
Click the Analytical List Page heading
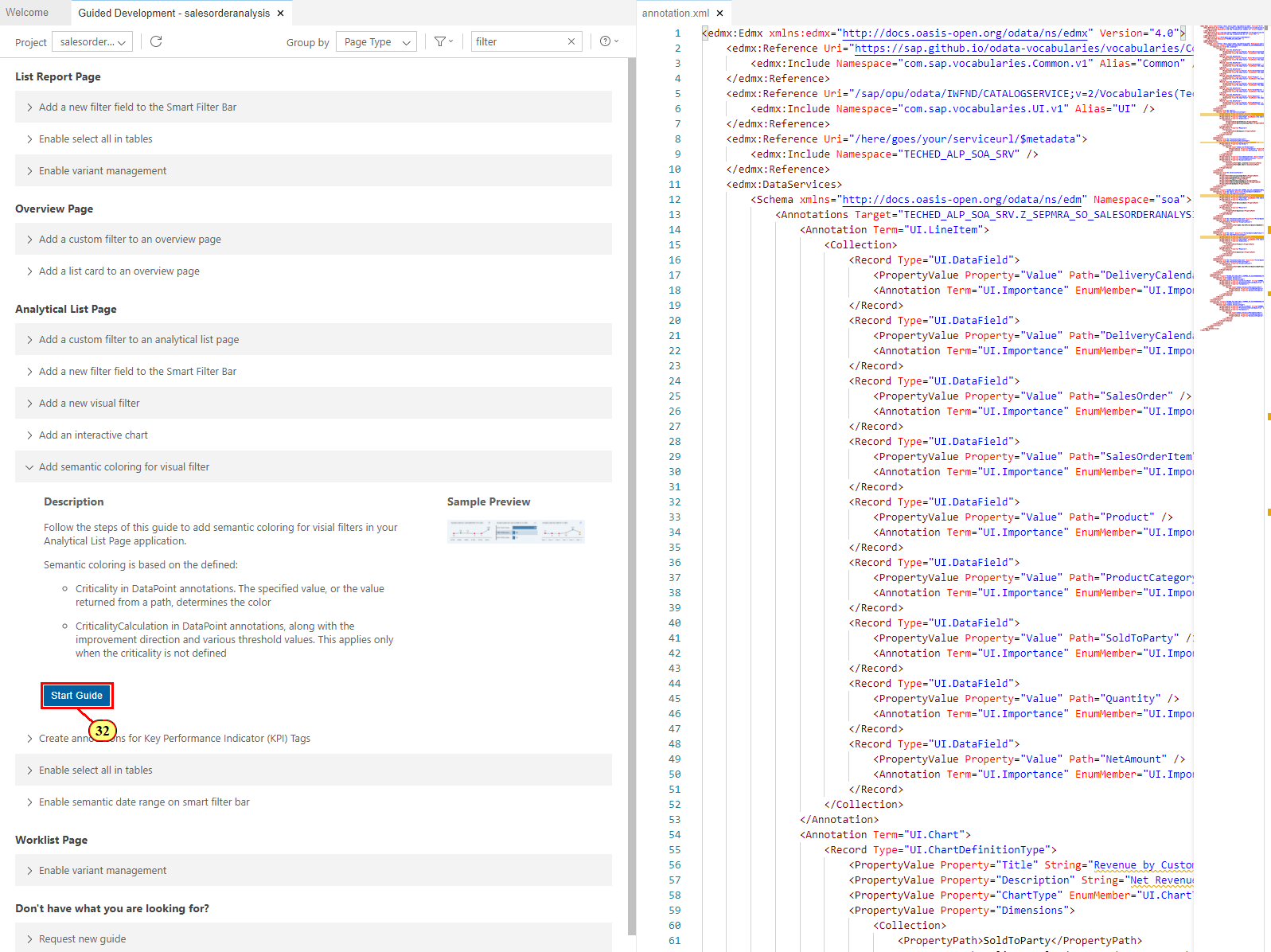click(x=66, y=309)
